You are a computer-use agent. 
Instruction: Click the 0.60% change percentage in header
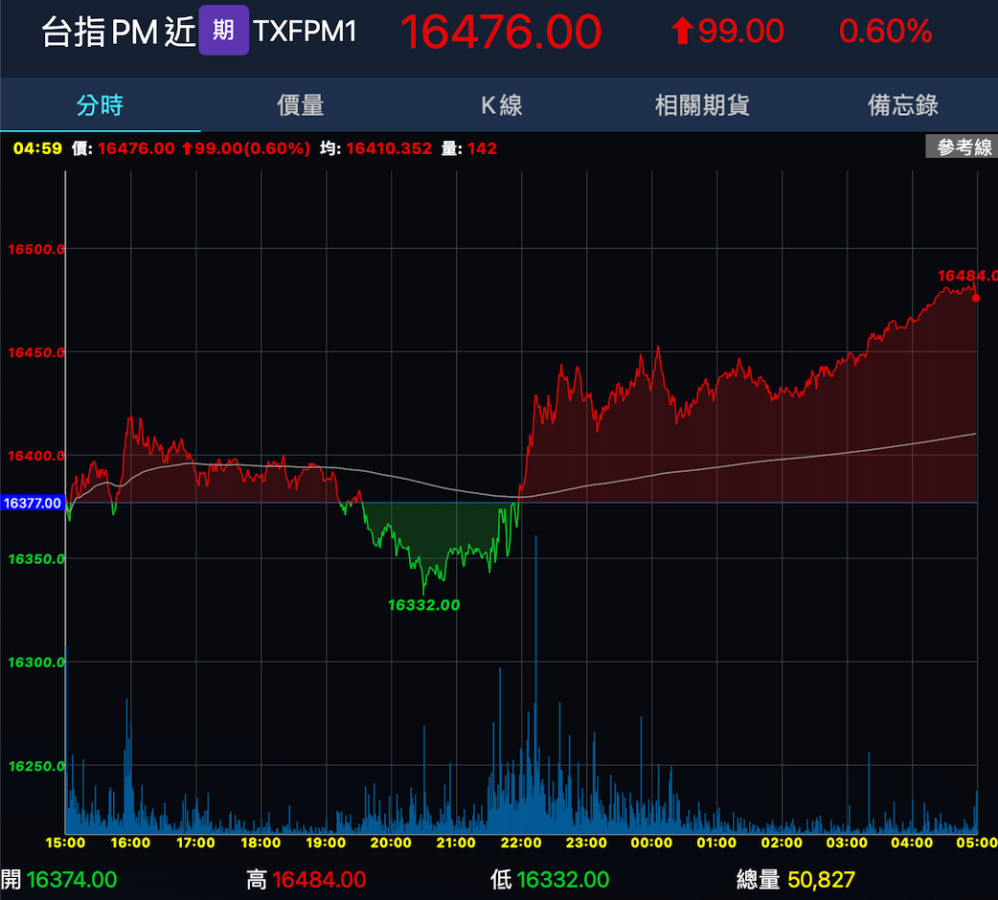click(885, 32)
